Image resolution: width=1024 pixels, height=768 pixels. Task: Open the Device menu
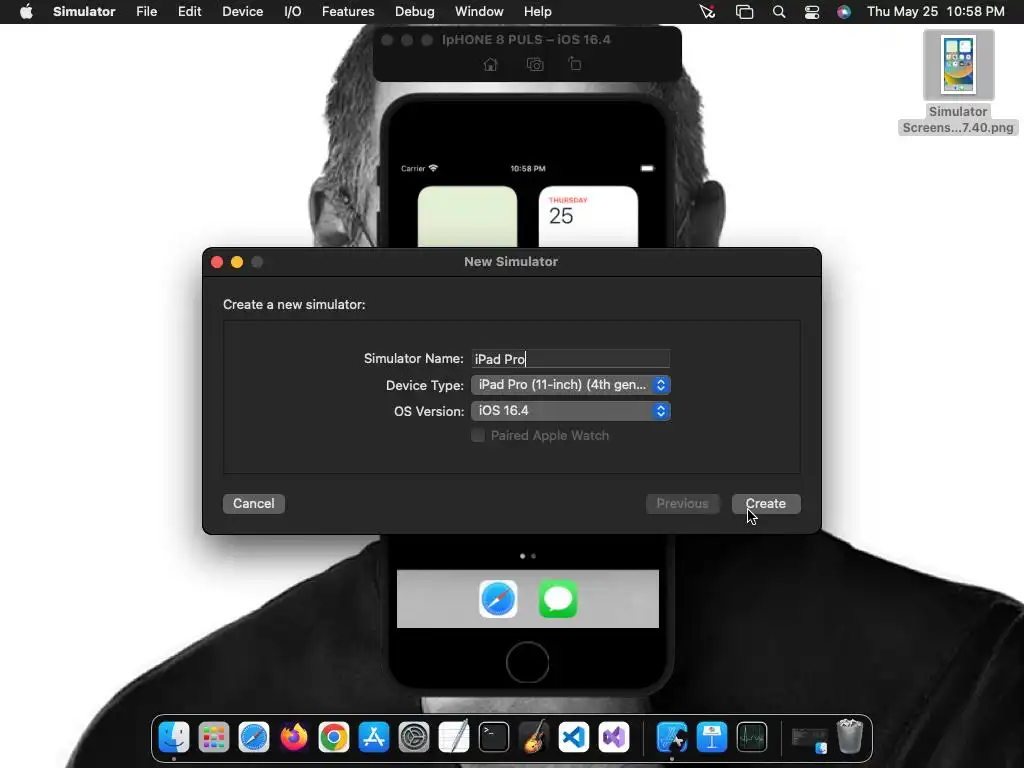point(242,12)
